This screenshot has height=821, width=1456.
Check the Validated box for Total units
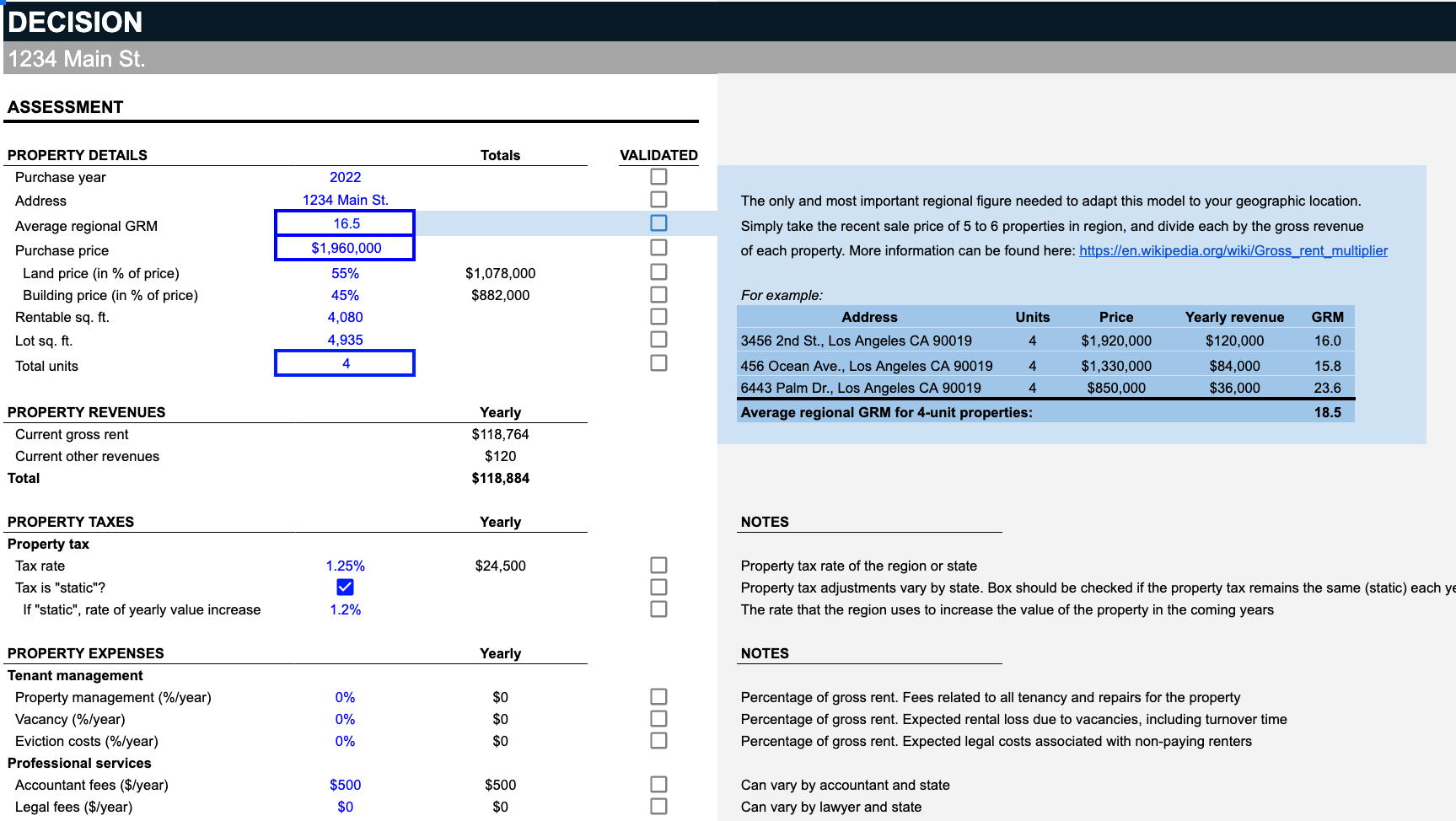click(658, 362)
